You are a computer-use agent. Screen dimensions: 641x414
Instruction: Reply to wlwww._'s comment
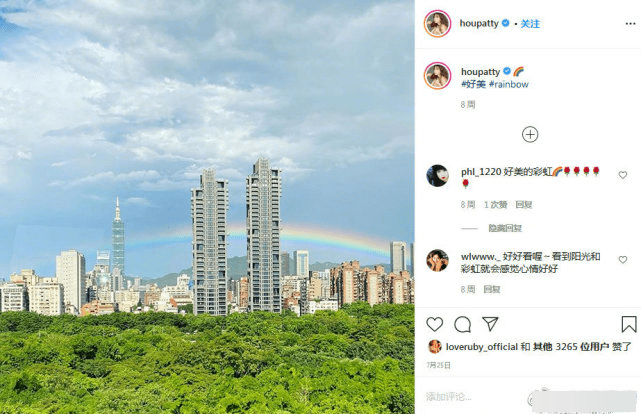[x=492, y=289]
